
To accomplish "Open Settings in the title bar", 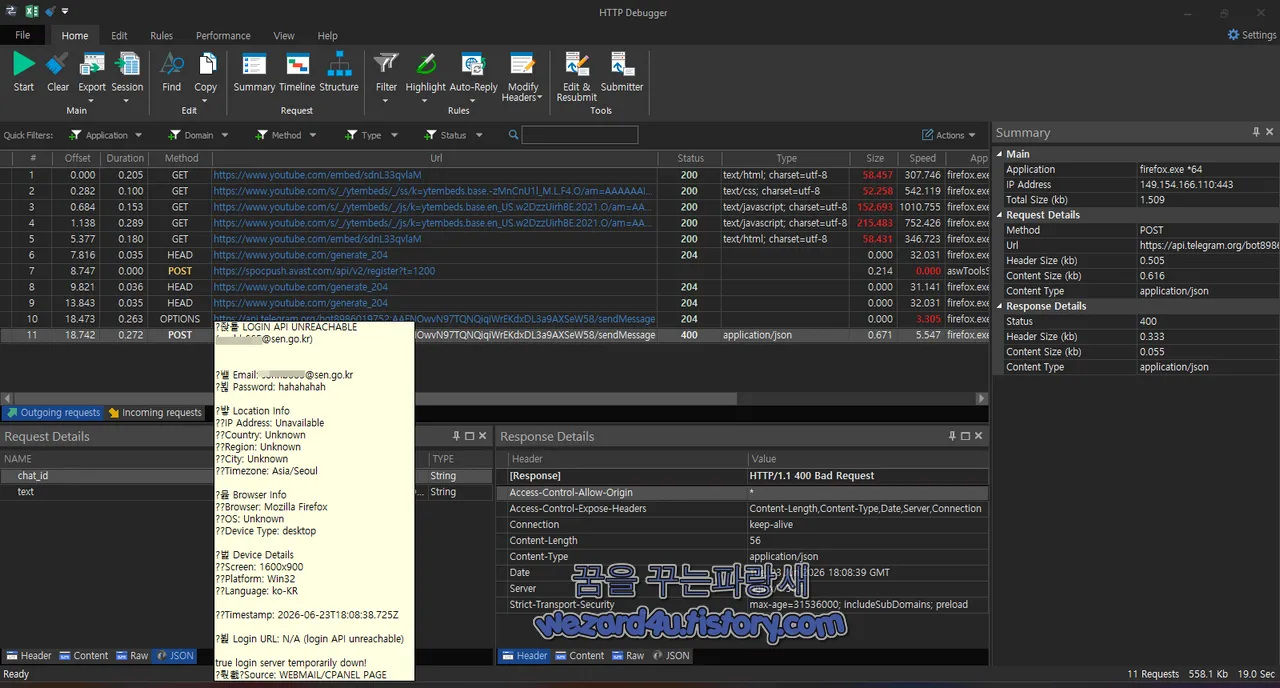I will pyautogui.click(x=1251, y=35).
